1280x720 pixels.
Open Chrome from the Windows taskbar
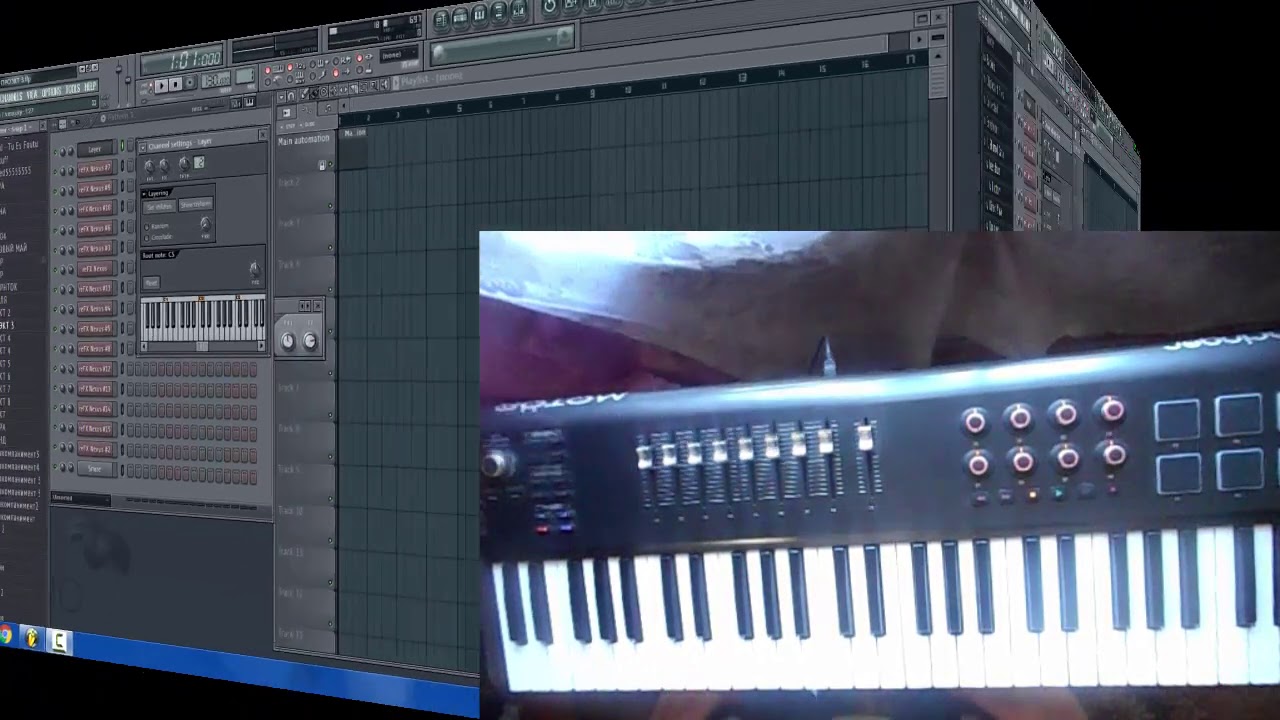5,635
